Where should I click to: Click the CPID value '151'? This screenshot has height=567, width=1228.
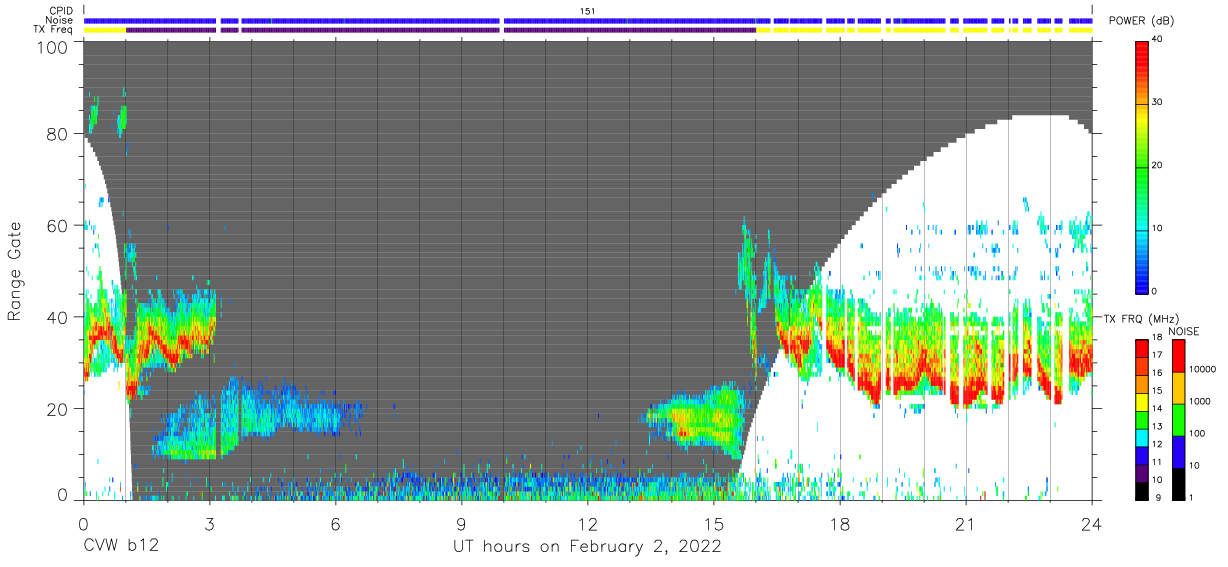click(588, 11)
